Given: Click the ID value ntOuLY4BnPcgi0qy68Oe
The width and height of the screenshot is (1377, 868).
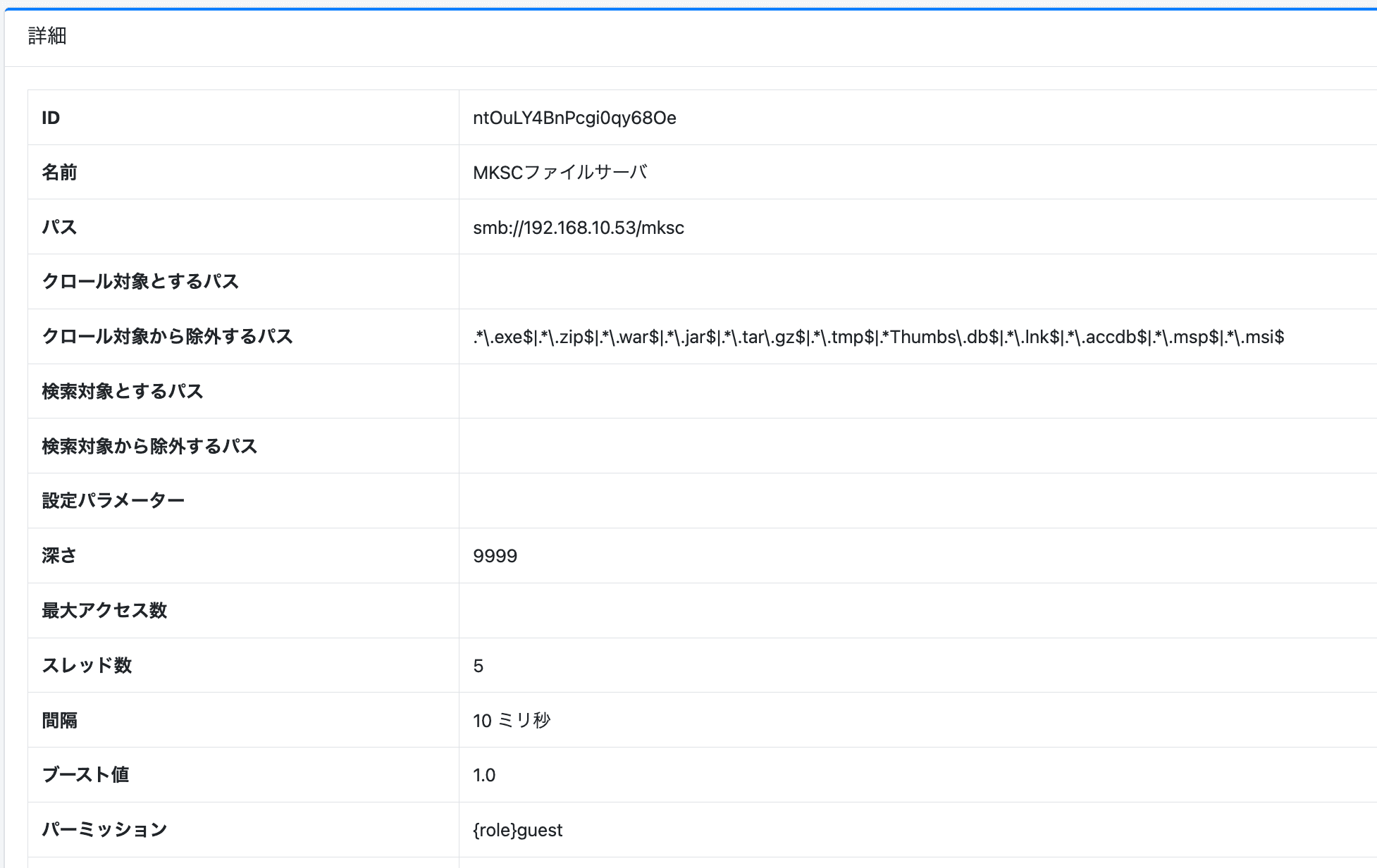Looking at the screenshot, I should tap(574, 118).
